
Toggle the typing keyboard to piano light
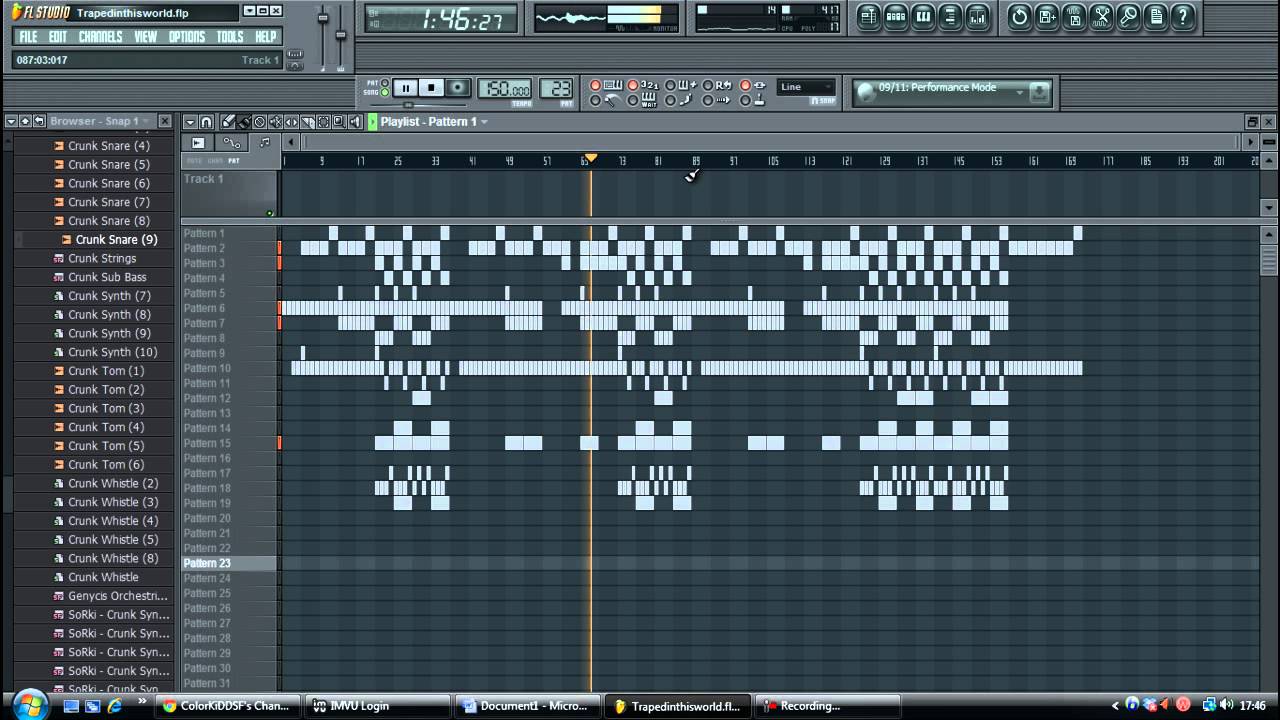pos(595,85)
